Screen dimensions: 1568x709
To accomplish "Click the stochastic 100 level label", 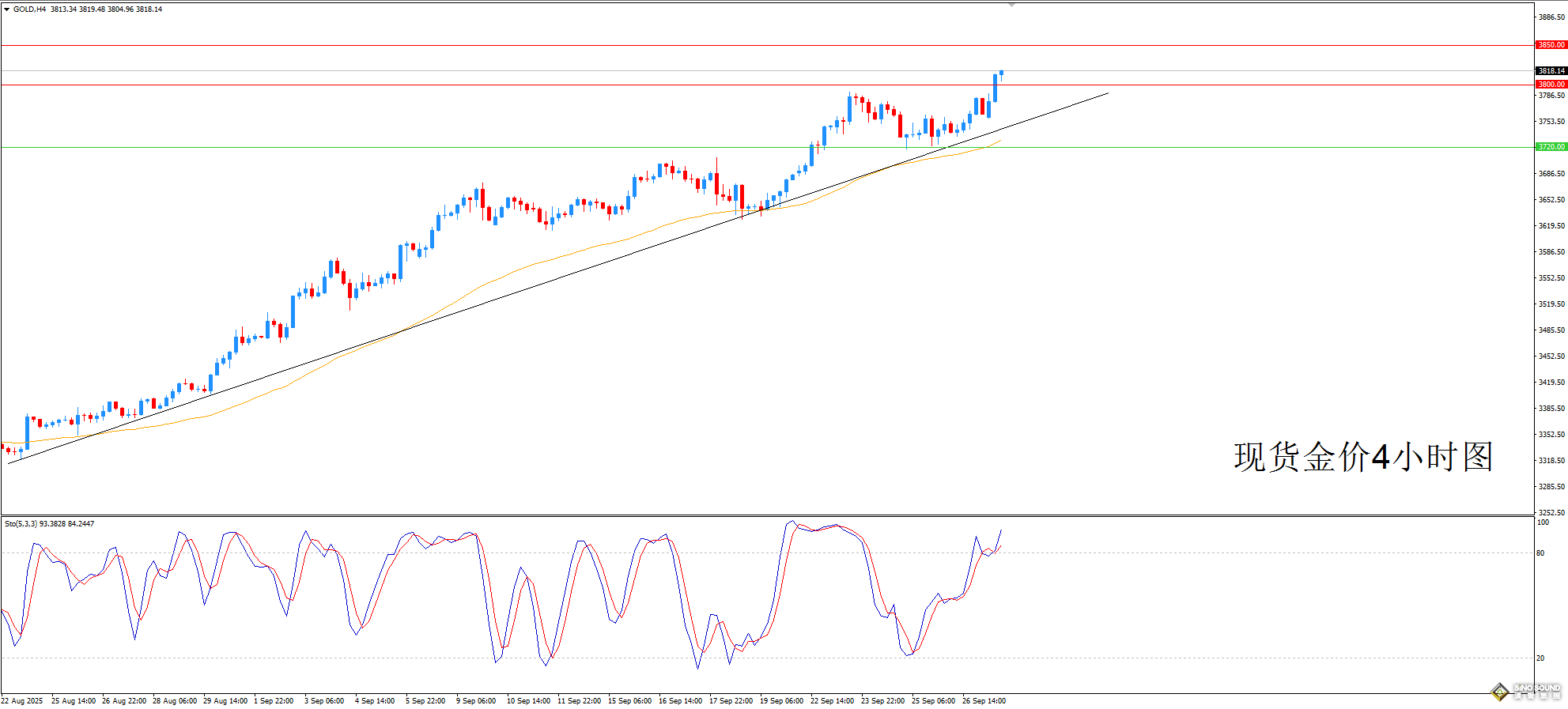I will (x=1543, y=522).
